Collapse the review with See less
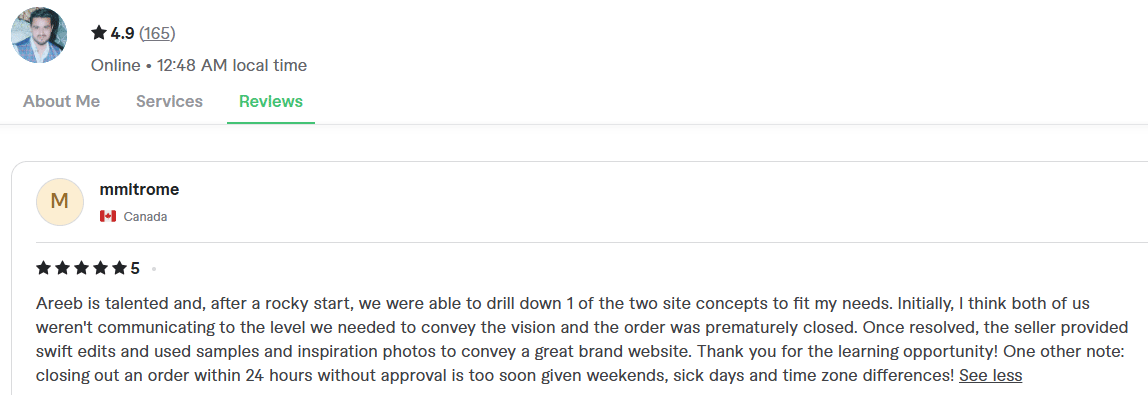 991,376
